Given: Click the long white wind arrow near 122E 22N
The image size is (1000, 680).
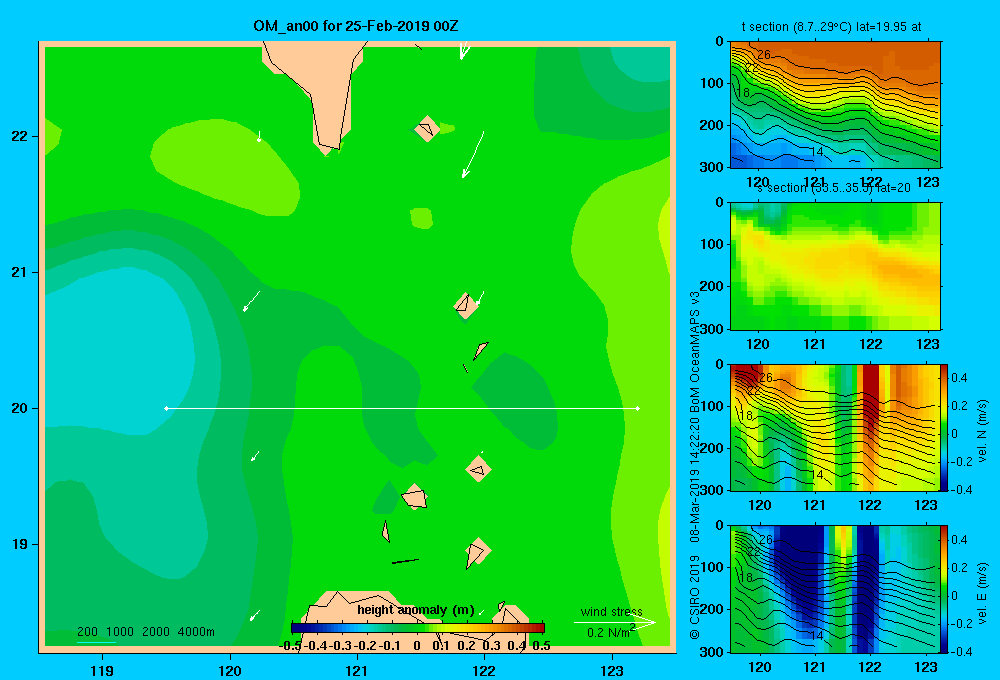Looking at the screenshot, I should 473,154.
